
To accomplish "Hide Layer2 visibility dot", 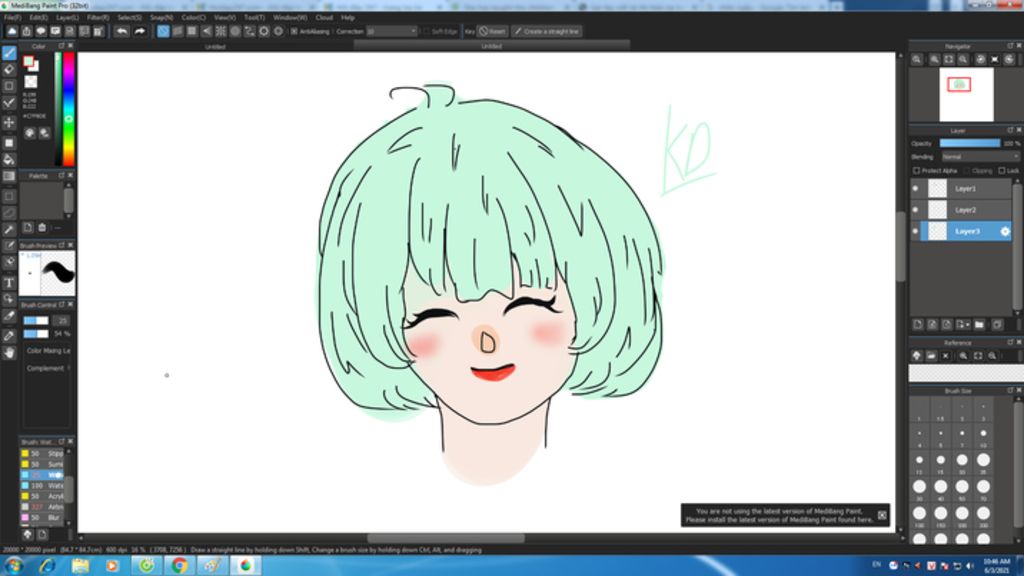I will (915, 210).
